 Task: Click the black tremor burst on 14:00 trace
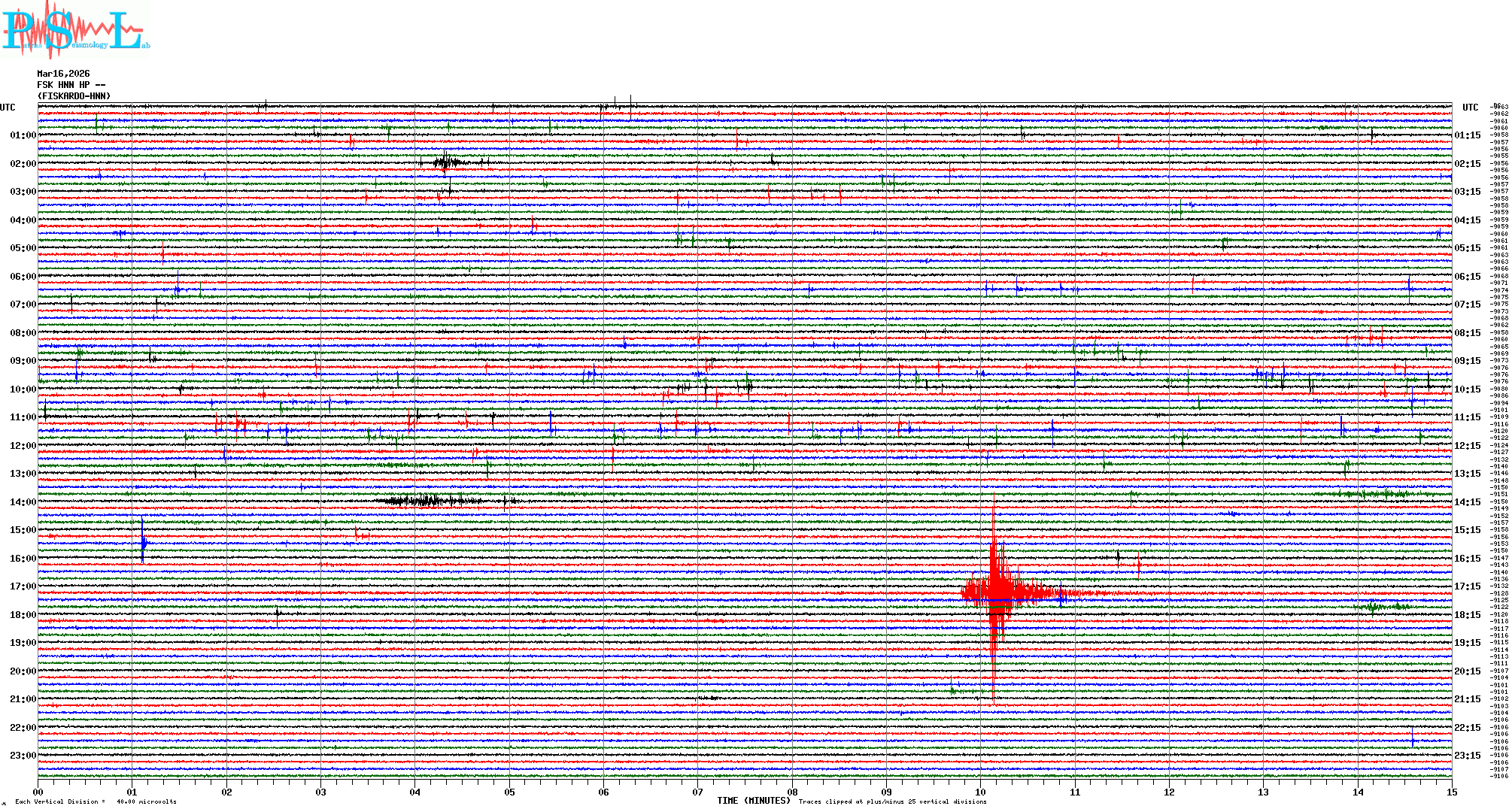tap(429, 501)
